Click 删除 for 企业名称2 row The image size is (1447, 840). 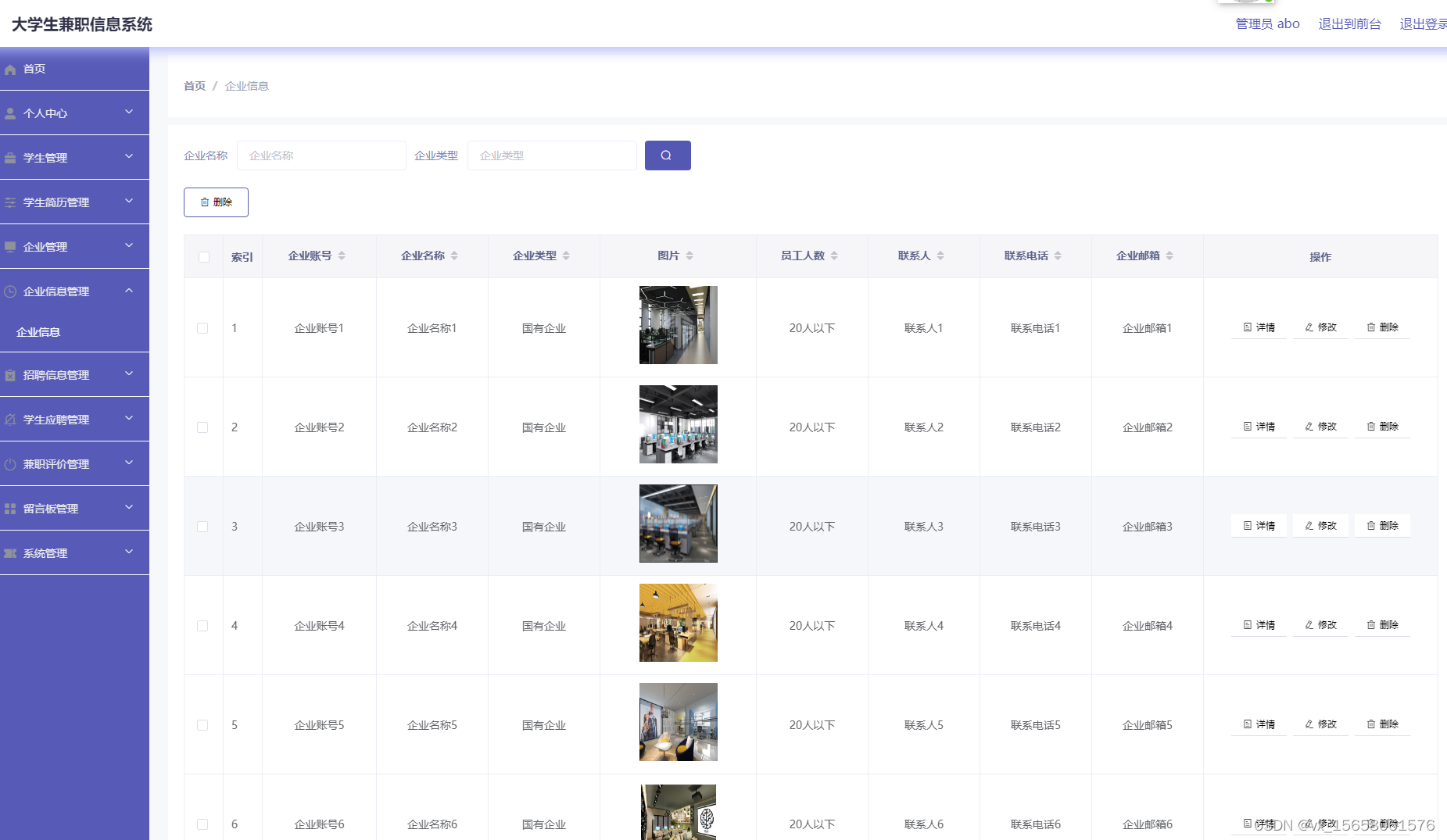[1382, 427]
